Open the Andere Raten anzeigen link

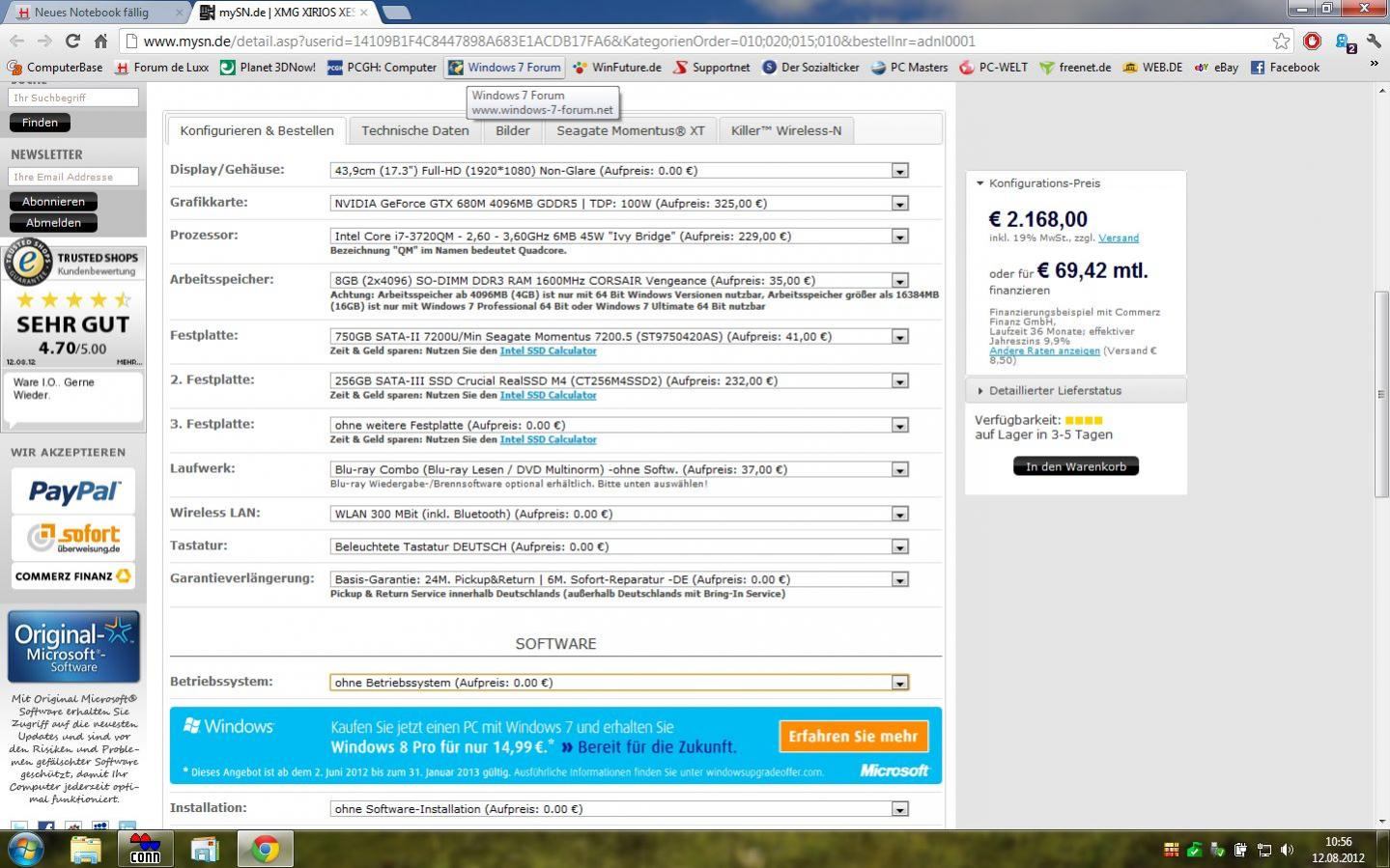coord(1044,350)
